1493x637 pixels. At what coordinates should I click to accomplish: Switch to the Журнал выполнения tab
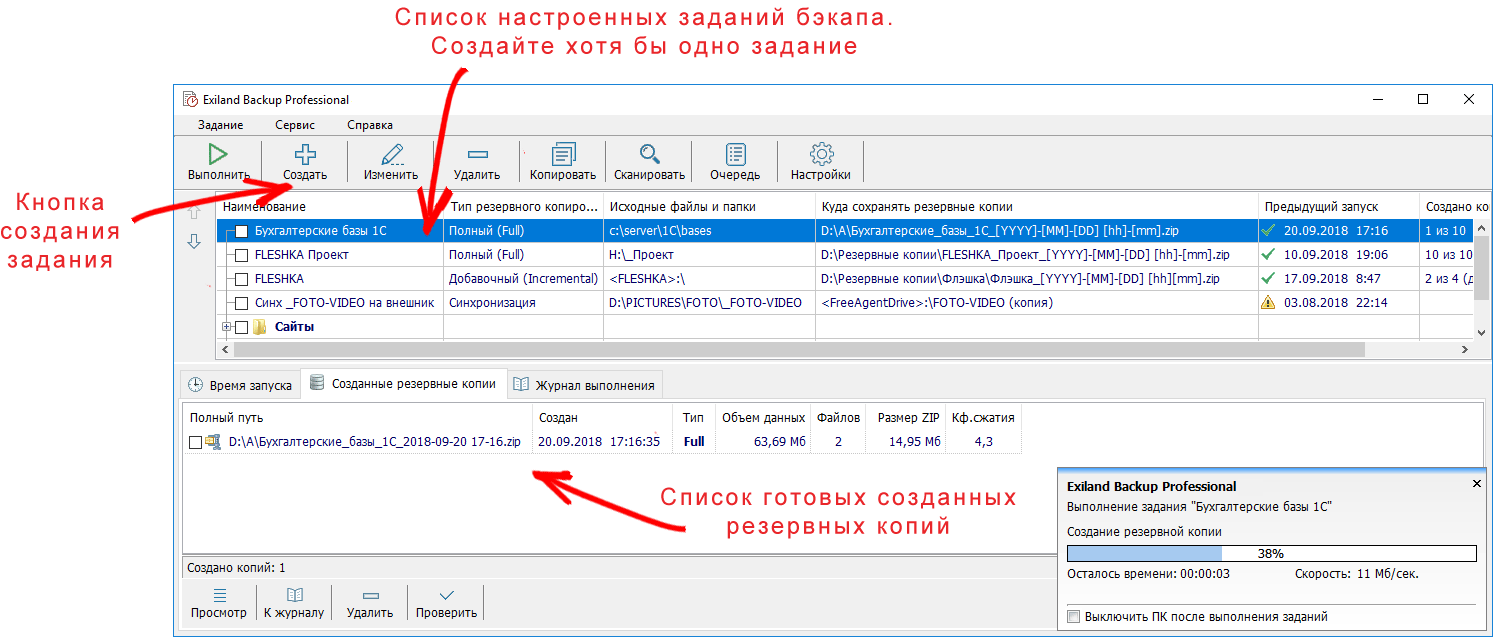coord(585,385)
